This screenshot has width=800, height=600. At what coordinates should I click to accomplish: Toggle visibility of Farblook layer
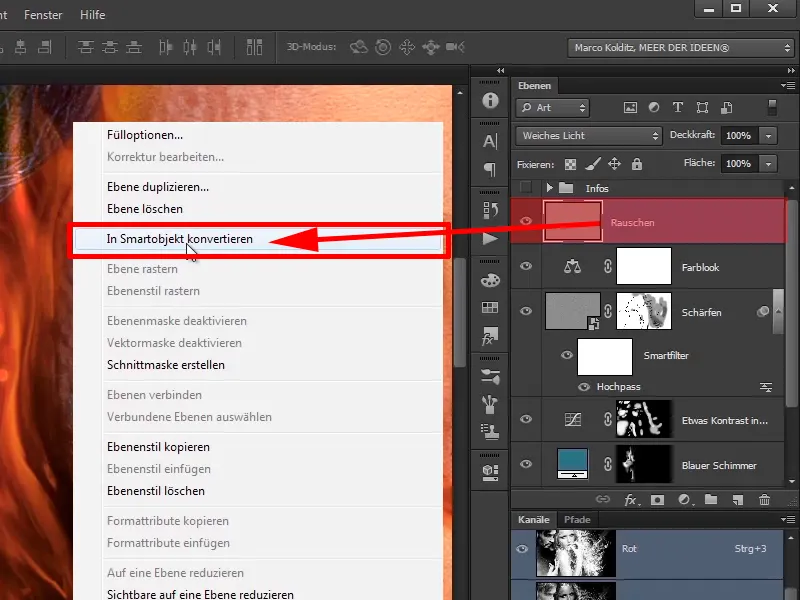pyautogui.click(x=526, y=266)
